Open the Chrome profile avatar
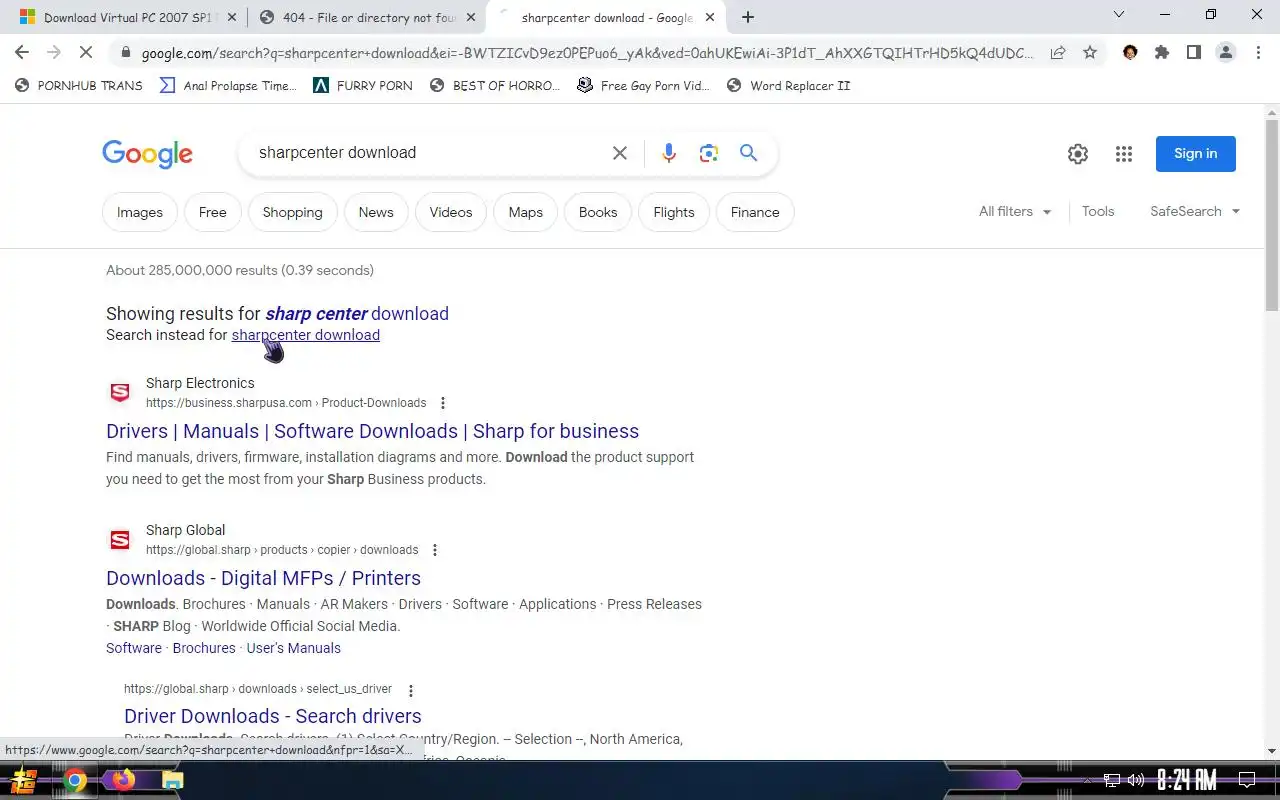Image resolution: width=1280 pixels, height=800 pixels. [x=1226, y=53]
